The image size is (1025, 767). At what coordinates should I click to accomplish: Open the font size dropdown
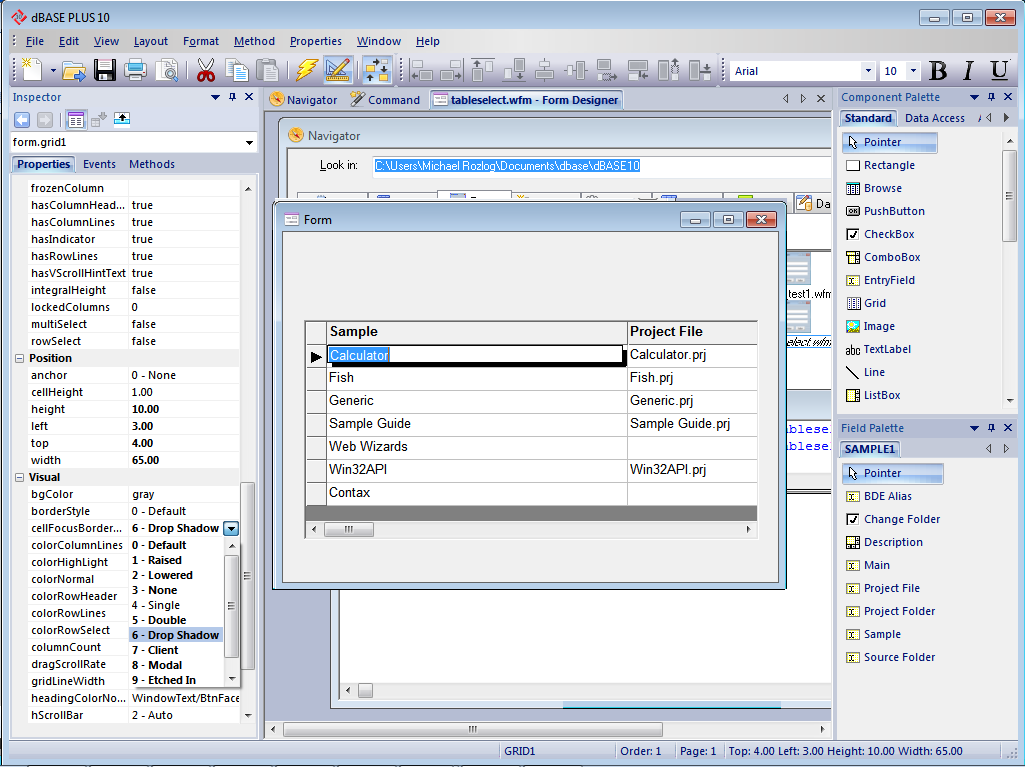point(913,71)
